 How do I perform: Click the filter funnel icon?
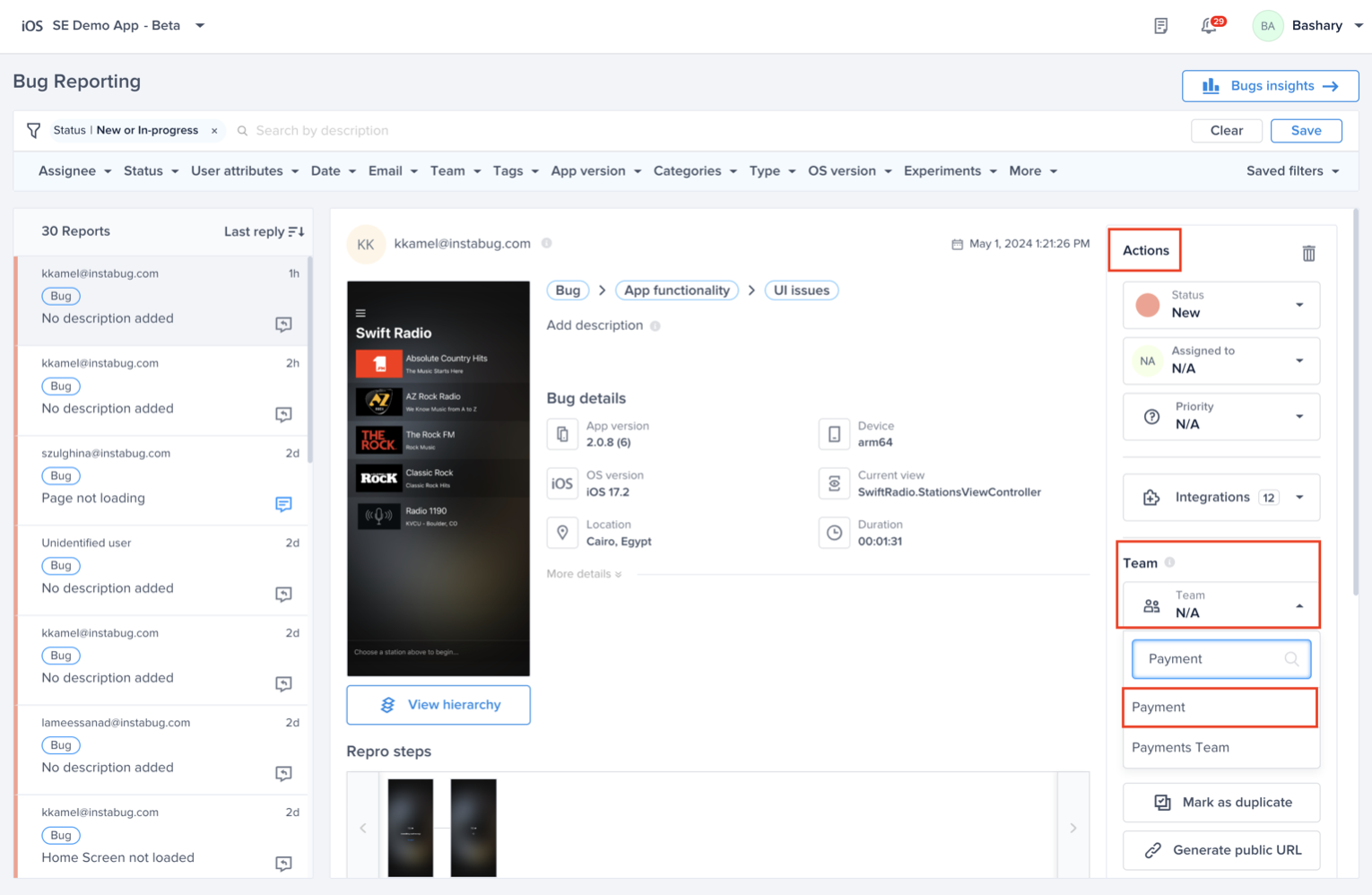(33, 131)
